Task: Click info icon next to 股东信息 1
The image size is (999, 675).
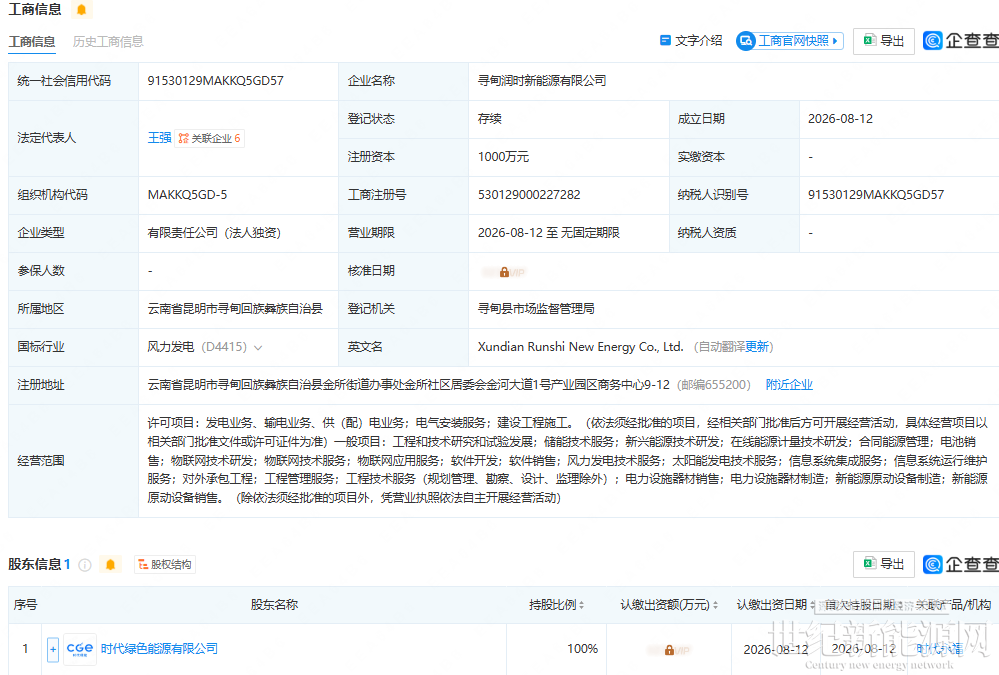Action: (x=85, y=565)
